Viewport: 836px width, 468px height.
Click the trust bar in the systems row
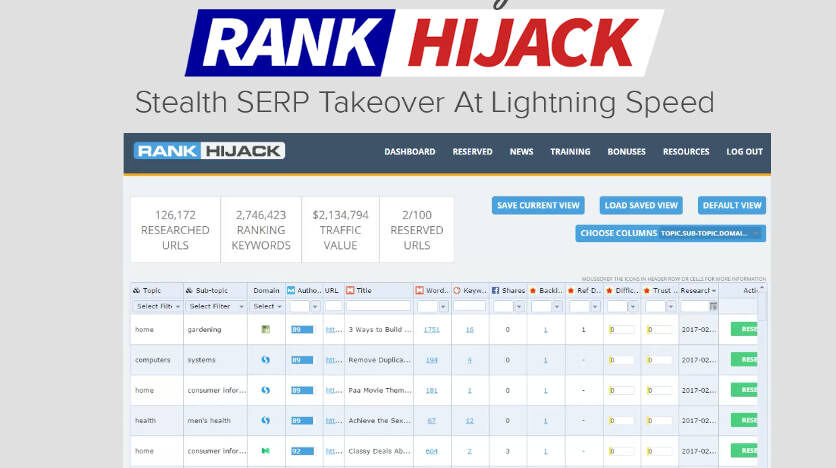pyautogui.click(x=660, y=360)
